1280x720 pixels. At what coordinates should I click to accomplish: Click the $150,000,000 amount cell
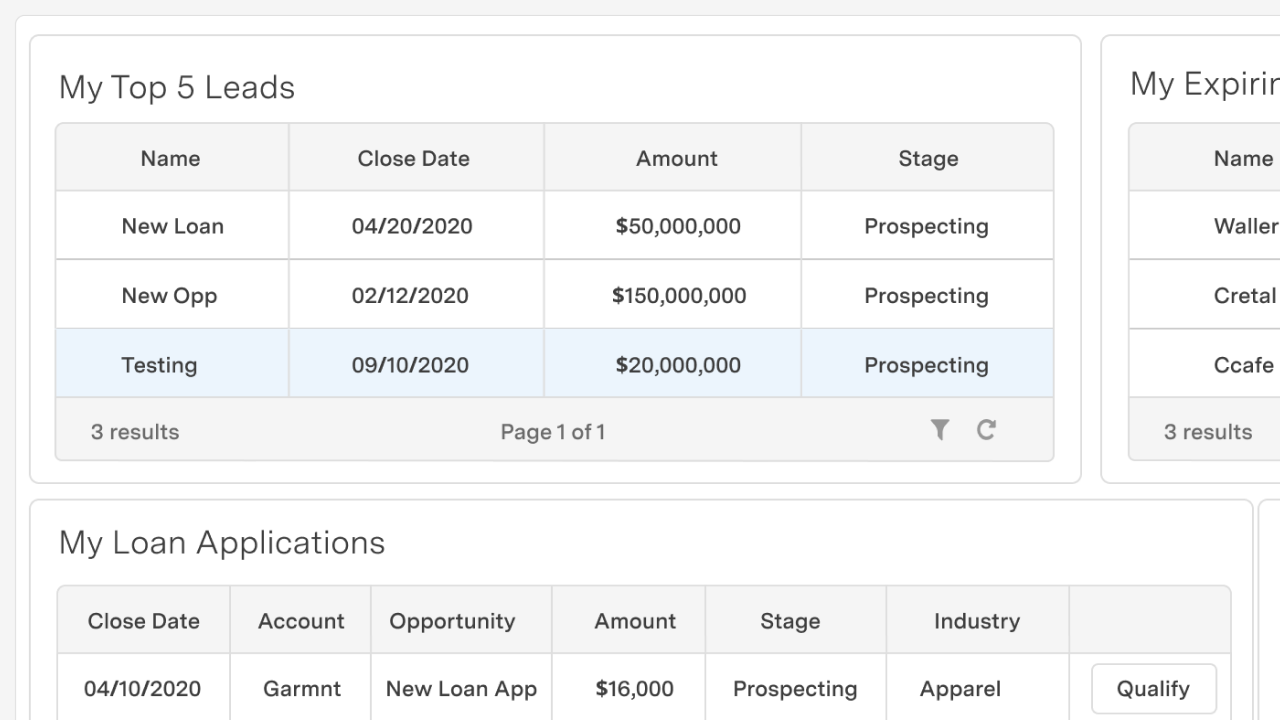click(679, 296)
